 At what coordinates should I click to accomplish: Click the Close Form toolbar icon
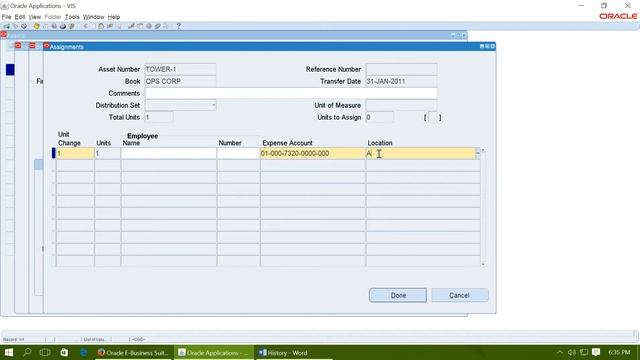[x=71, y=26]
